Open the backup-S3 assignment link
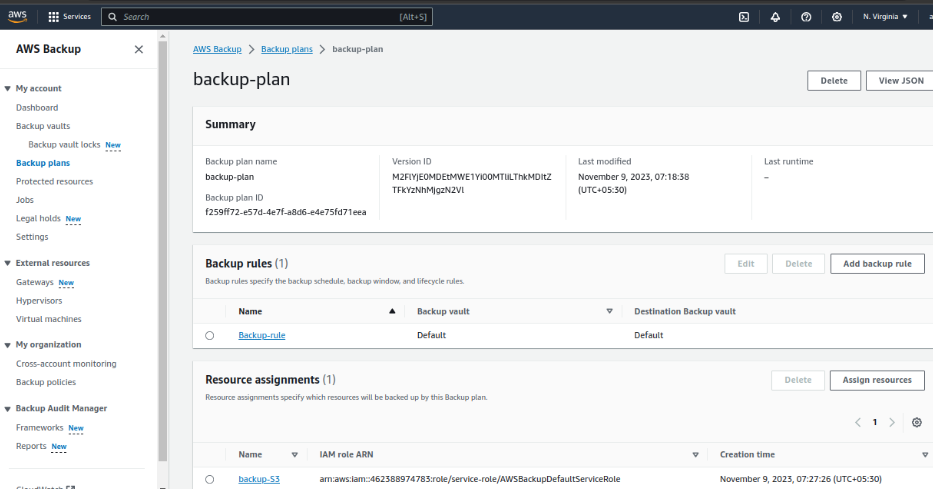This screenshot has height=489, width=933. point(259,479)
